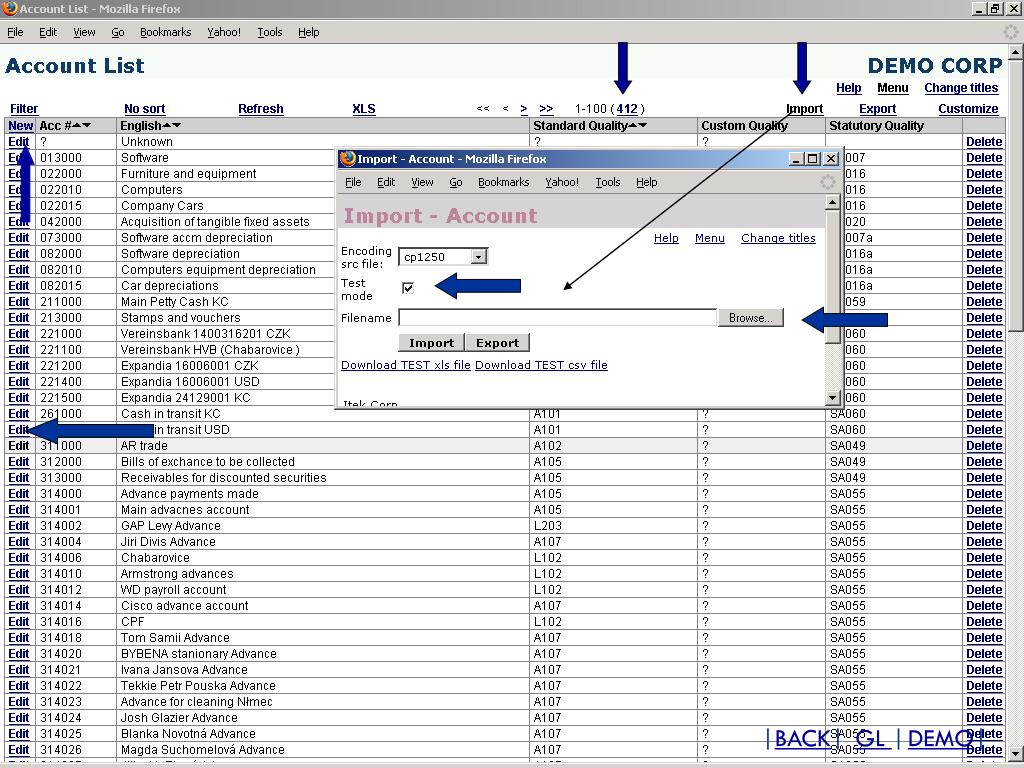This screenshot has height=768, width=1024.
Task: Open View menu in Account List window
Action: click(x=84, y=32)
